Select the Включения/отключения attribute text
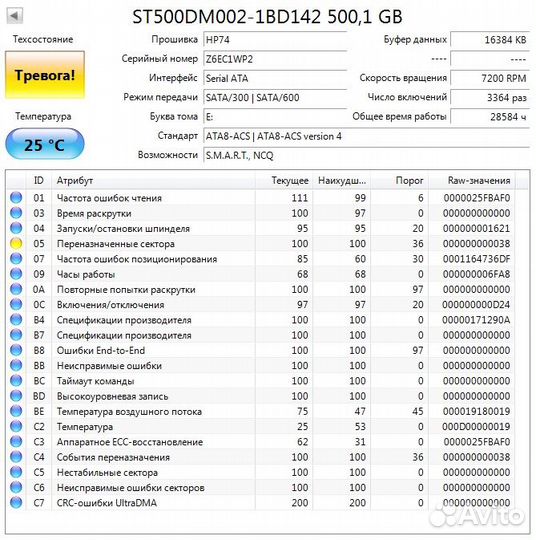 [111, 305]
